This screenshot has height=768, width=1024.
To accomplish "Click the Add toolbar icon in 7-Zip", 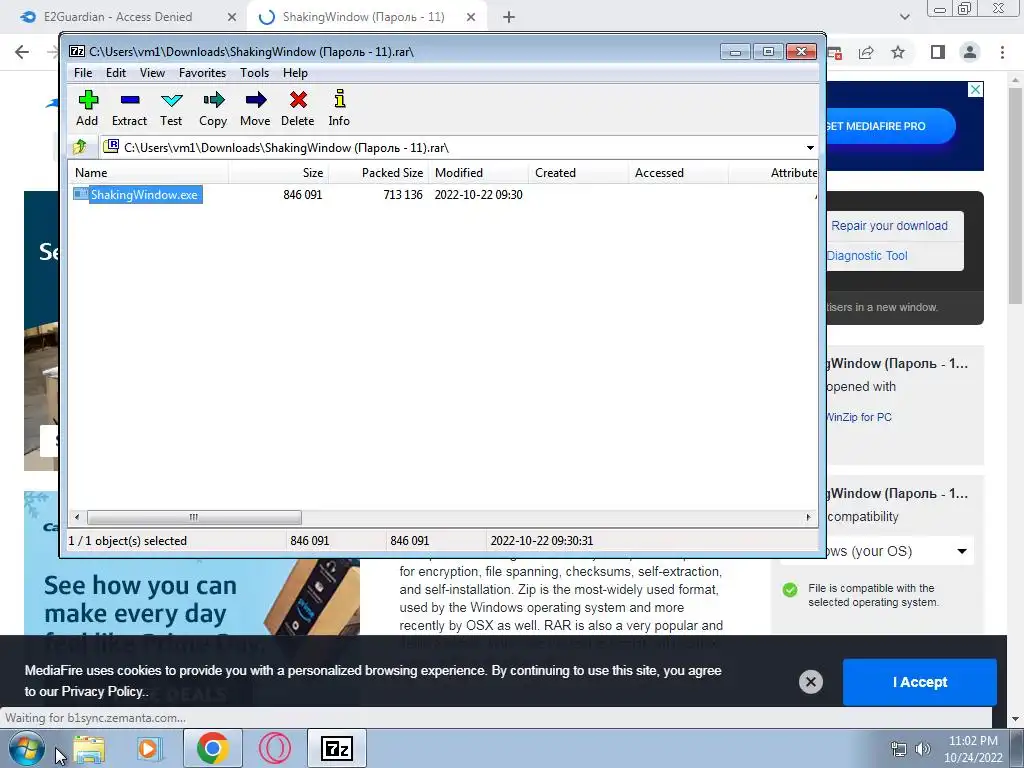I will (x=87, y=108).
